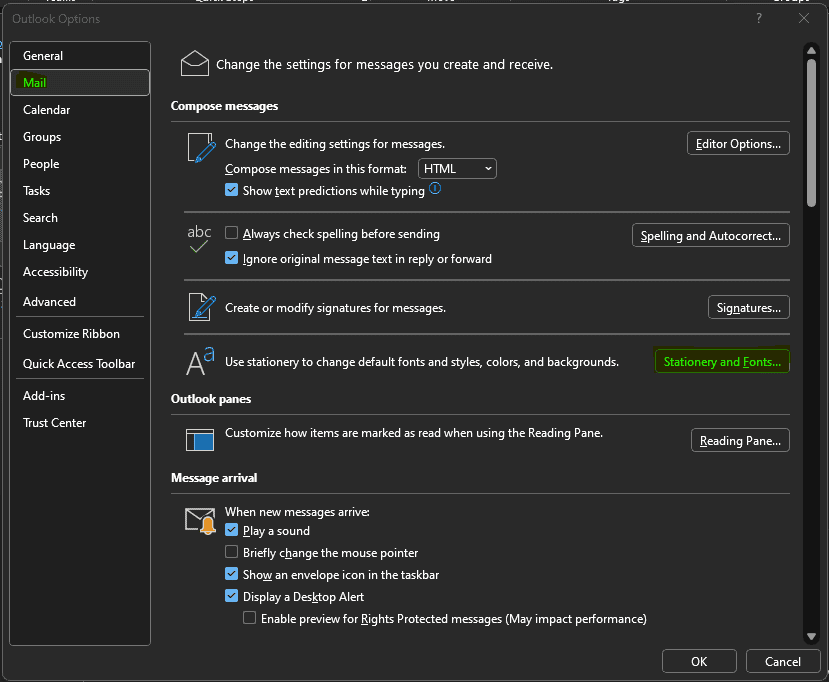Click the vertical scrollbar thumb
Viewport: 829px width, 682px height.
pyautogui.click(x=811, y=132)
